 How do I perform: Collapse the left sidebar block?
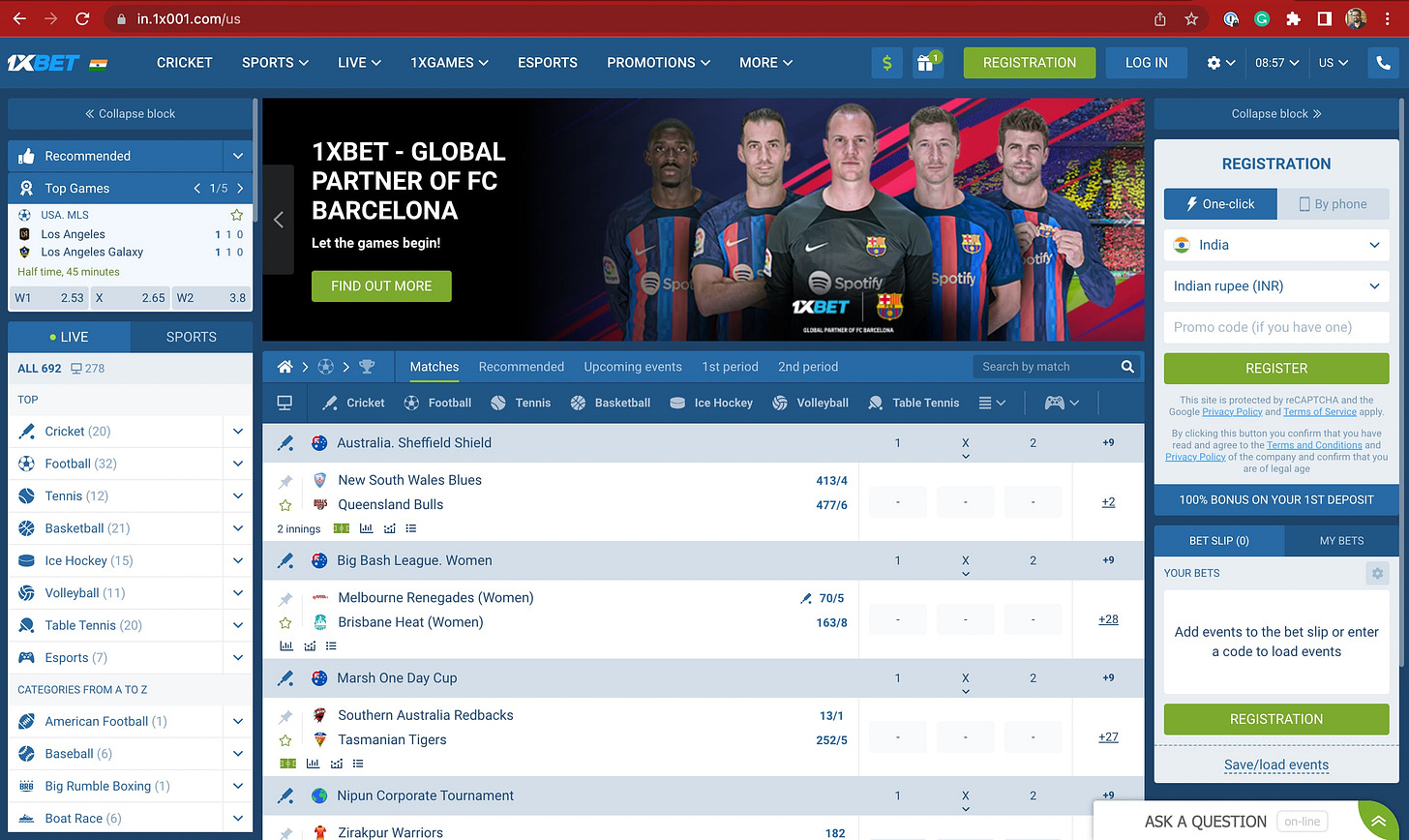pyautogui.click(x=130, y=114)
